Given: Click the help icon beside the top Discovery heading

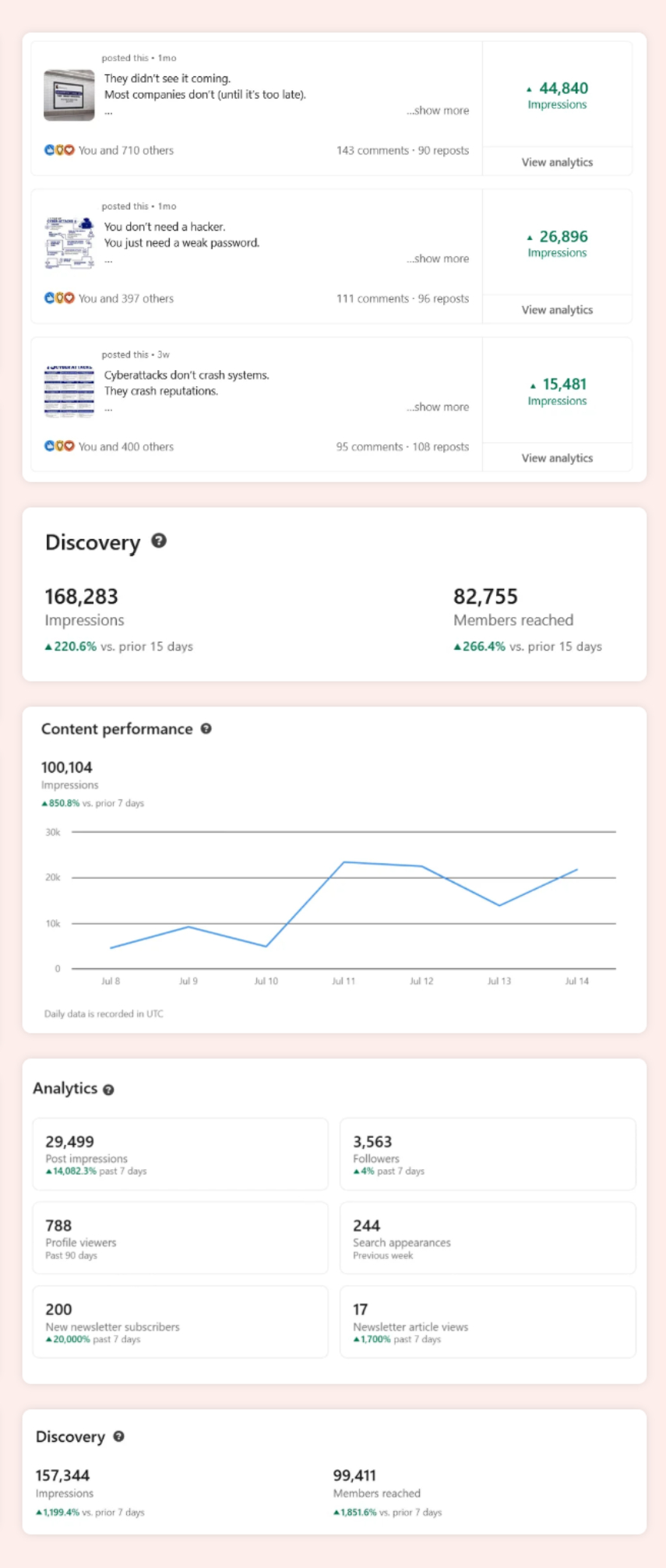Looking at the screenshot, I should tap(159, 541).
